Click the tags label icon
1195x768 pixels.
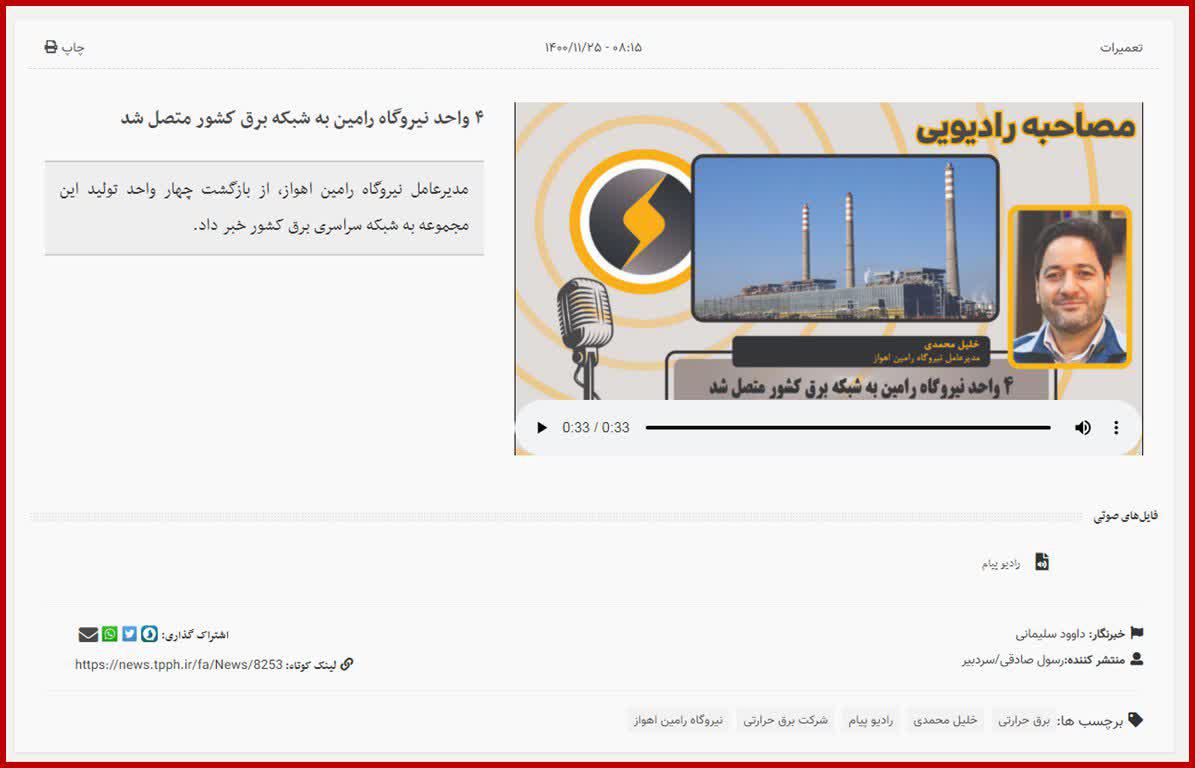click(1136, 720)
